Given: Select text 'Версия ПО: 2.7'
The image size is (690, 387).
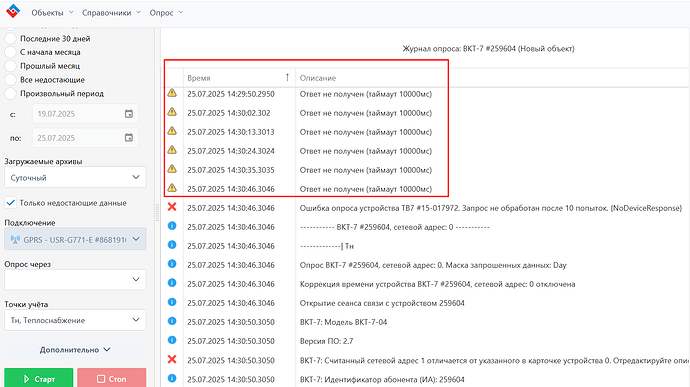Looking at the screenshot, I should pos(326,341).
